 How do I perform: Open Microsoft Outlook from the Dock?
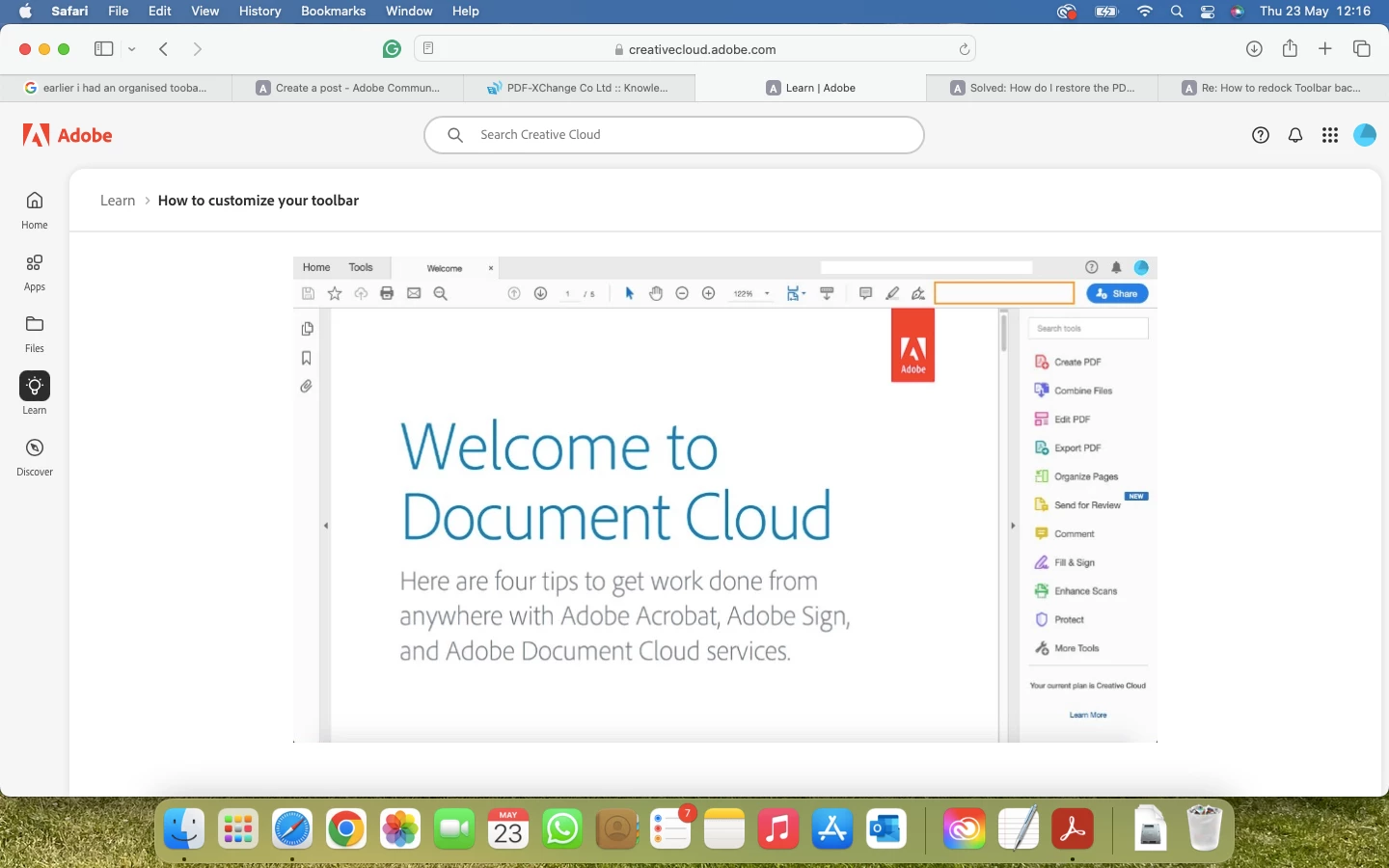pos(886,827)
